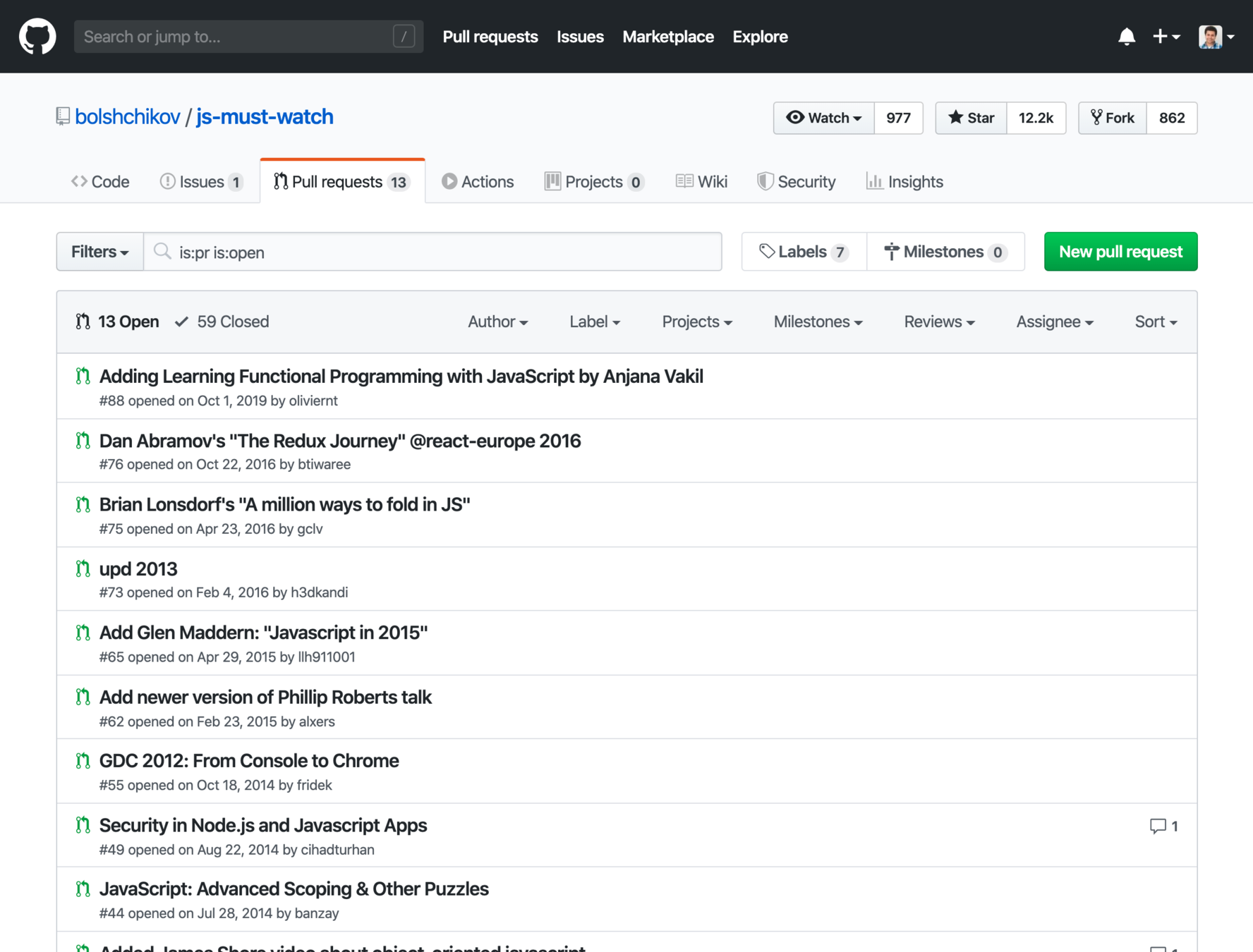
Task: Open Explore in top navigation
Action: pyautogui.click(x=760, y=37)
